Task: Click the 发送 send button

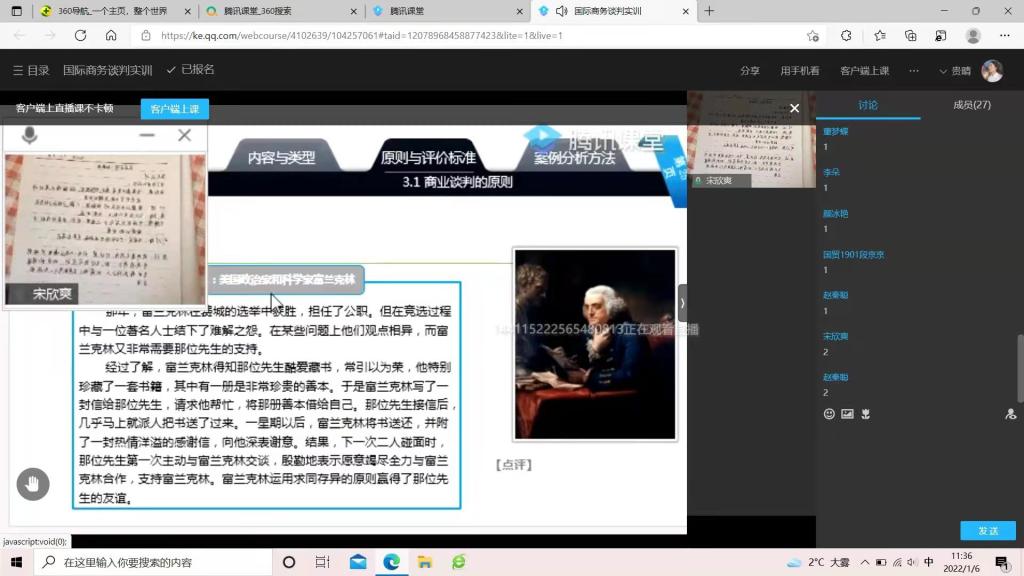Action: (987, 531)
